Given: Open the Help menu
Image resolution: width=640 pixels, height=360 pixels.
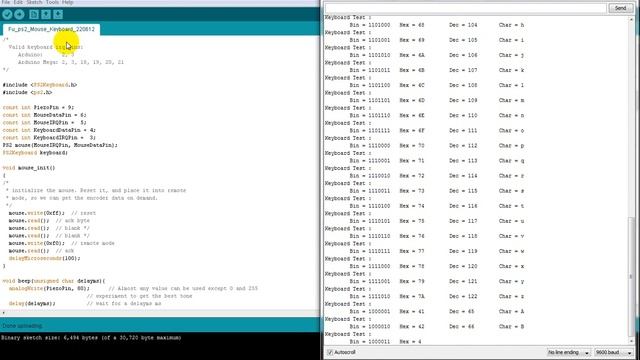Looking at the screenshot, I should coord(68,2).
